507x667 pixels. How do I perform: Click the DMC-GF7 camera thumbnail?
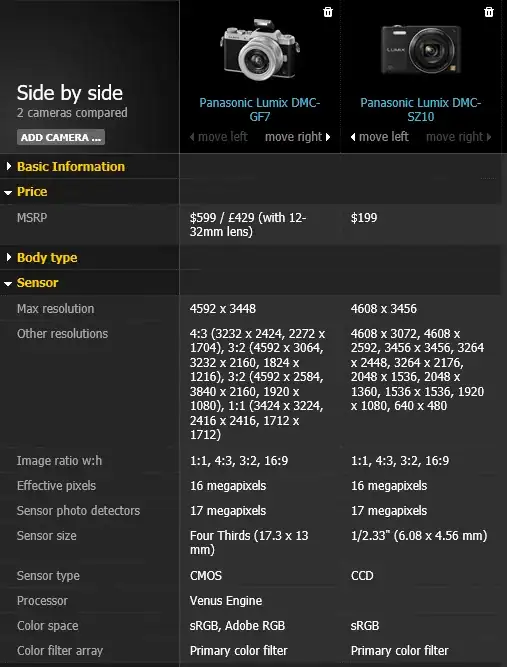point(260,49)
